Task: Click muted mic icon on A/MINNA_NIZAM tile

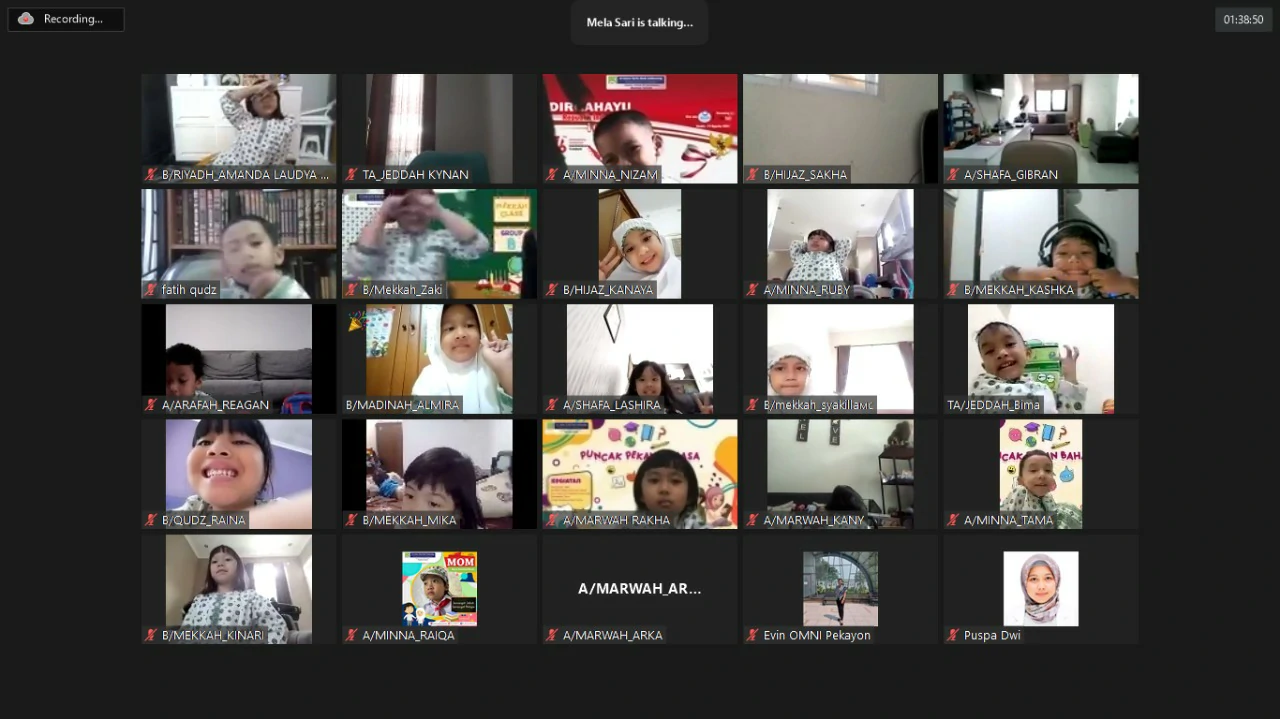Action: coord(552,175)
